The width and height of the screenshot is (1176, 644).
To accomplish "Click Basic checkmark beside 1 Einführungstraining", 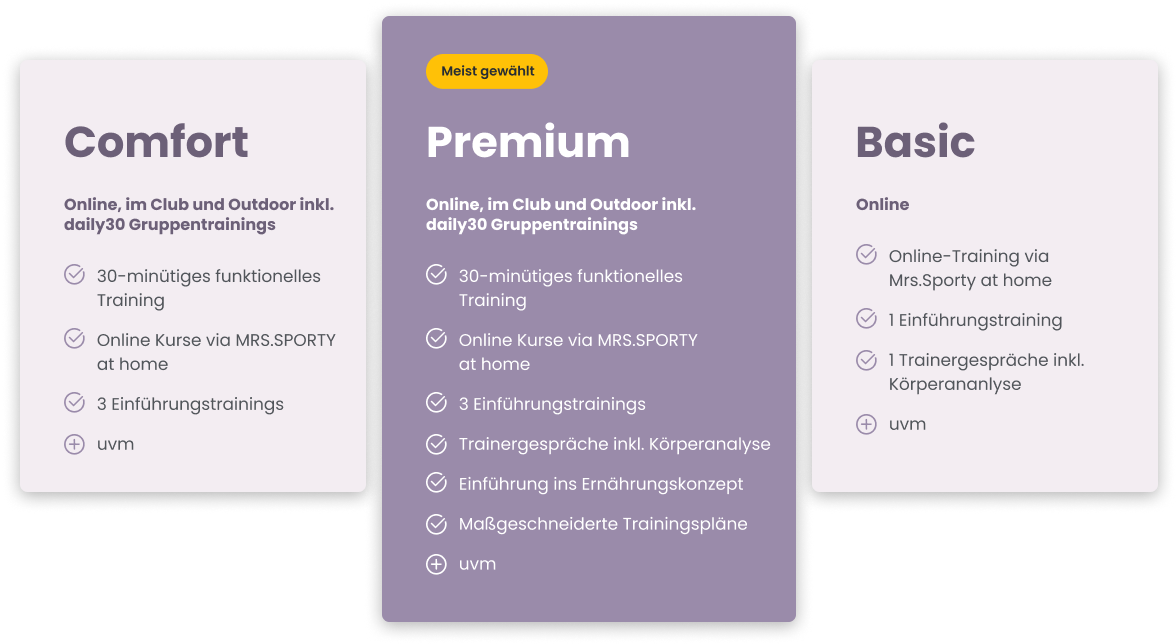I will click(866, 319).
